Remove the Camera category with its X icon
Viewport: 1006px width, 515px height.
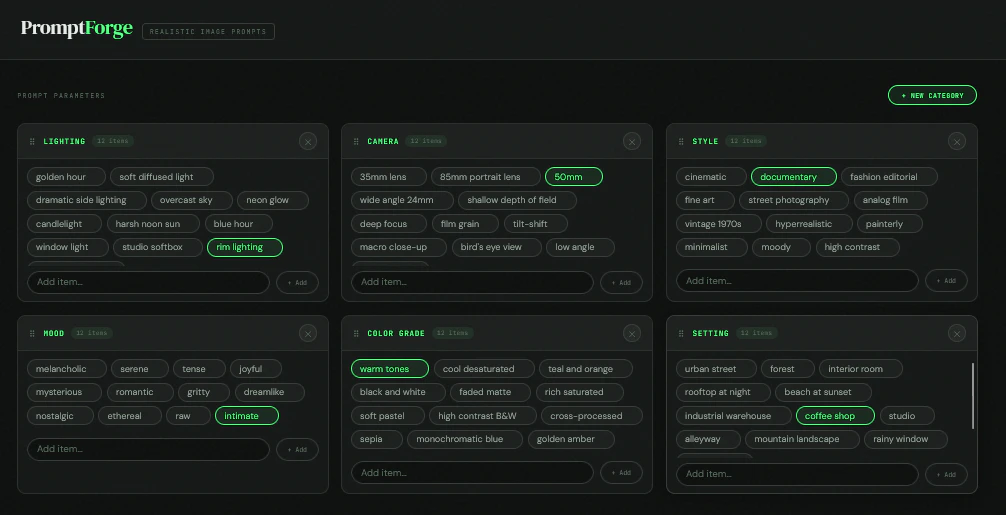pos(632,142)
